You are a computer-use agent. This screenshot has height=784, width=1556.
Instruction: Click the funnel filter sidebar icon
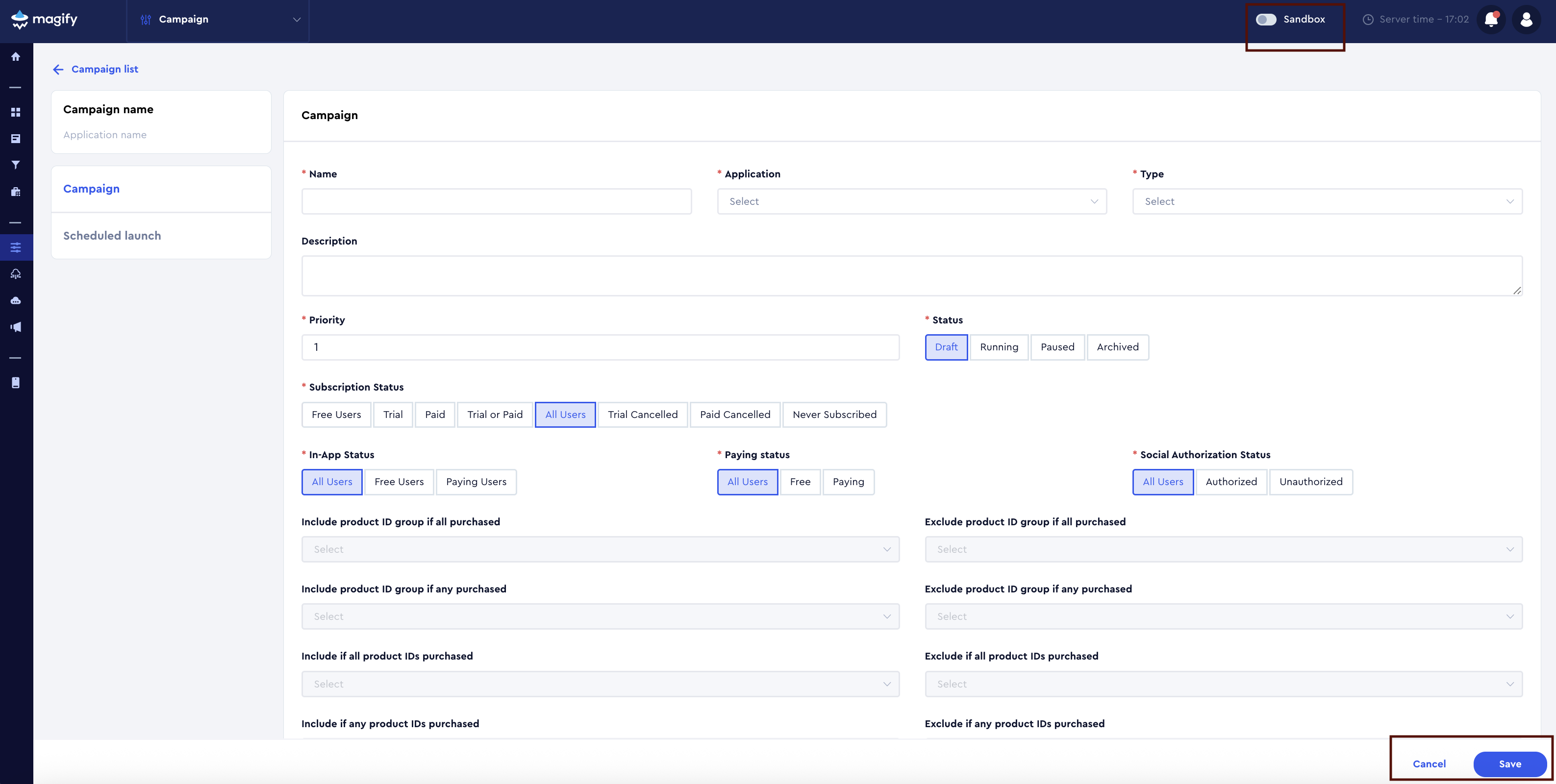[16, 165]
